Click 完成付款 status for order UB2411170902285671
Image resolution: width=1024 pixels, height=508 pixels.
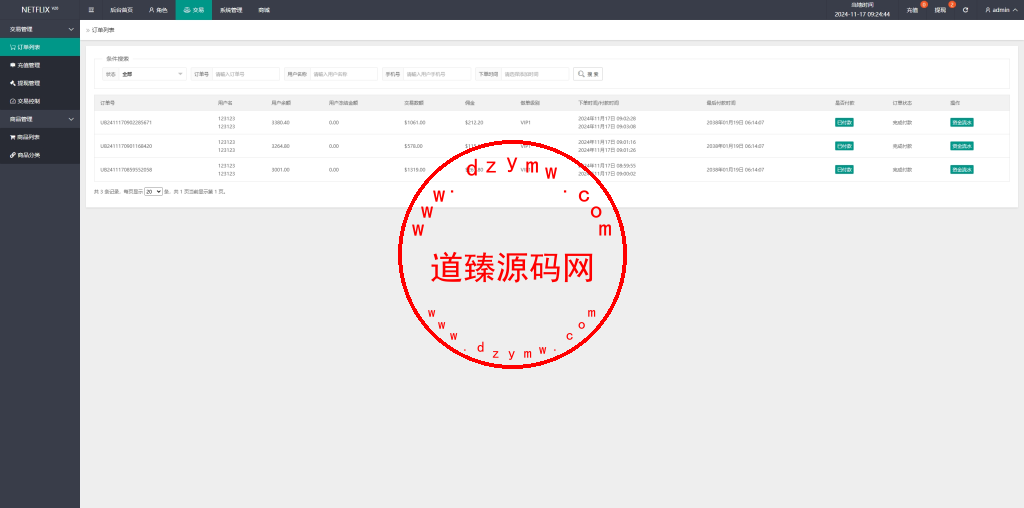click(x=903, y=122)
